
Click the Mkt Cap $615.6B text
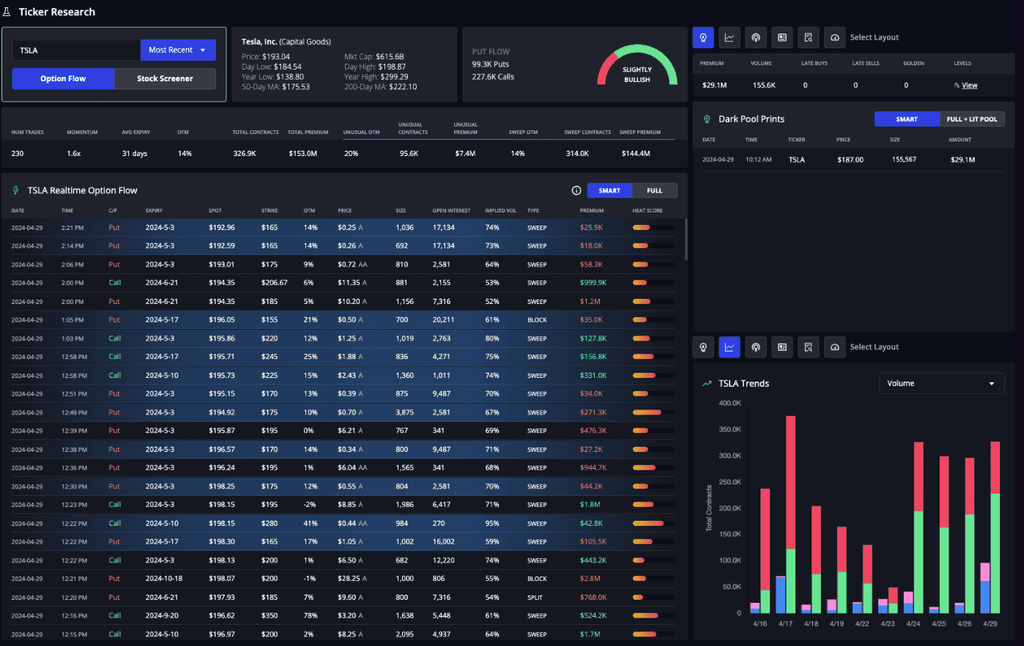(x=374, y=57)
